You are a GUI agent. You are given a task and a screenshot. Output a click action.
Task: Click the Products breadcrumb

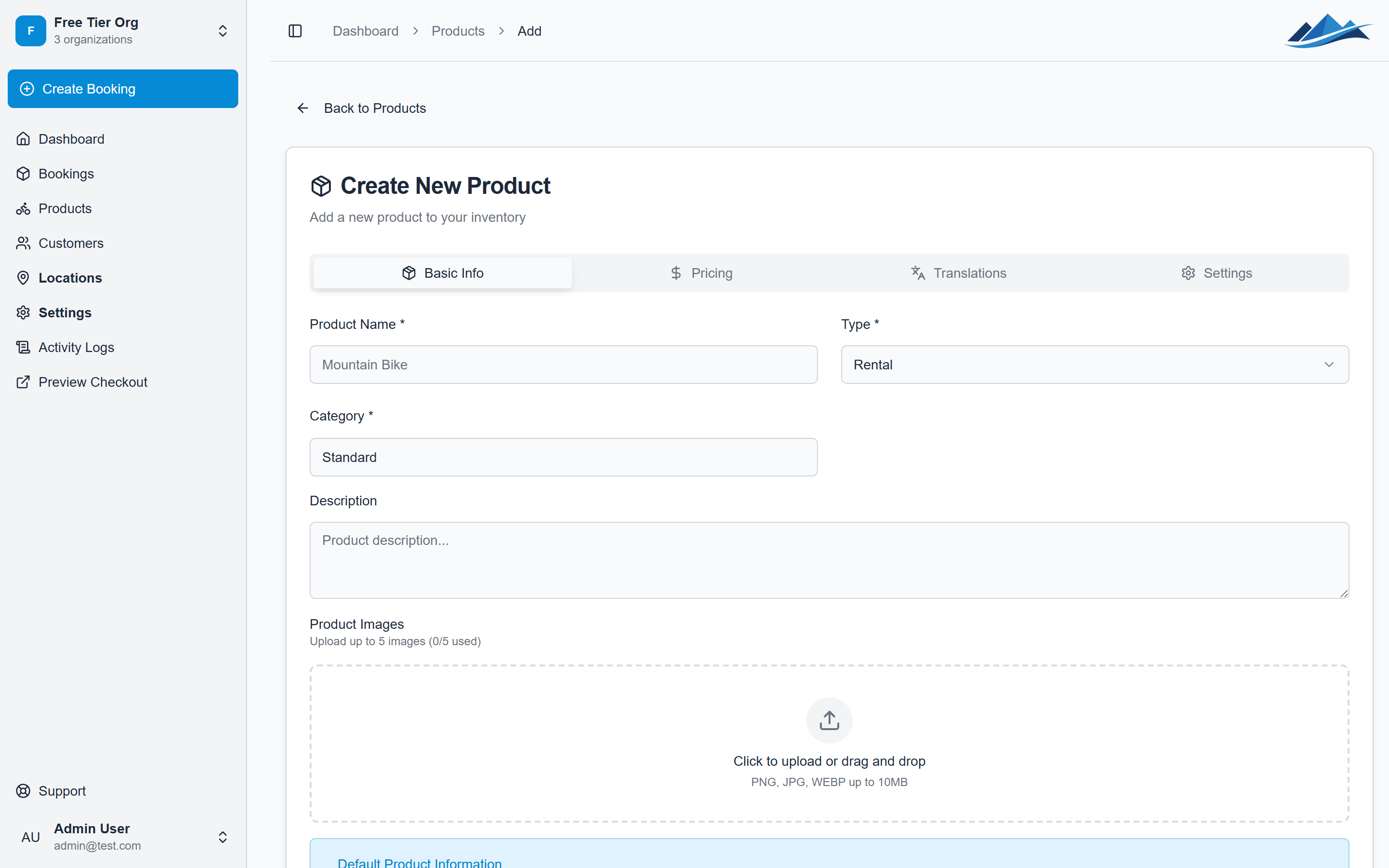tap(458, 31)
